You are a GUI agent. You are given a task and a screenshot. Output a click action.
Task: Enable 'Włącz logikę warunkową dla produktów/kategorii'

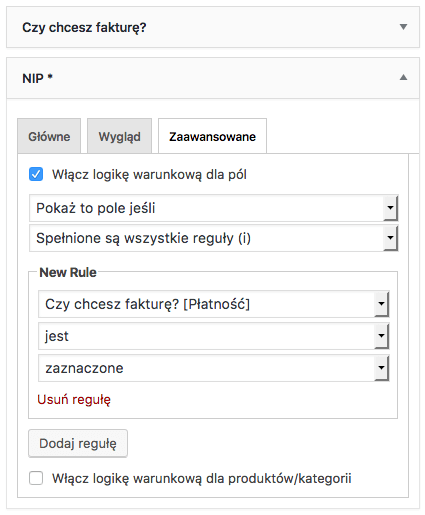pos(36,478)
